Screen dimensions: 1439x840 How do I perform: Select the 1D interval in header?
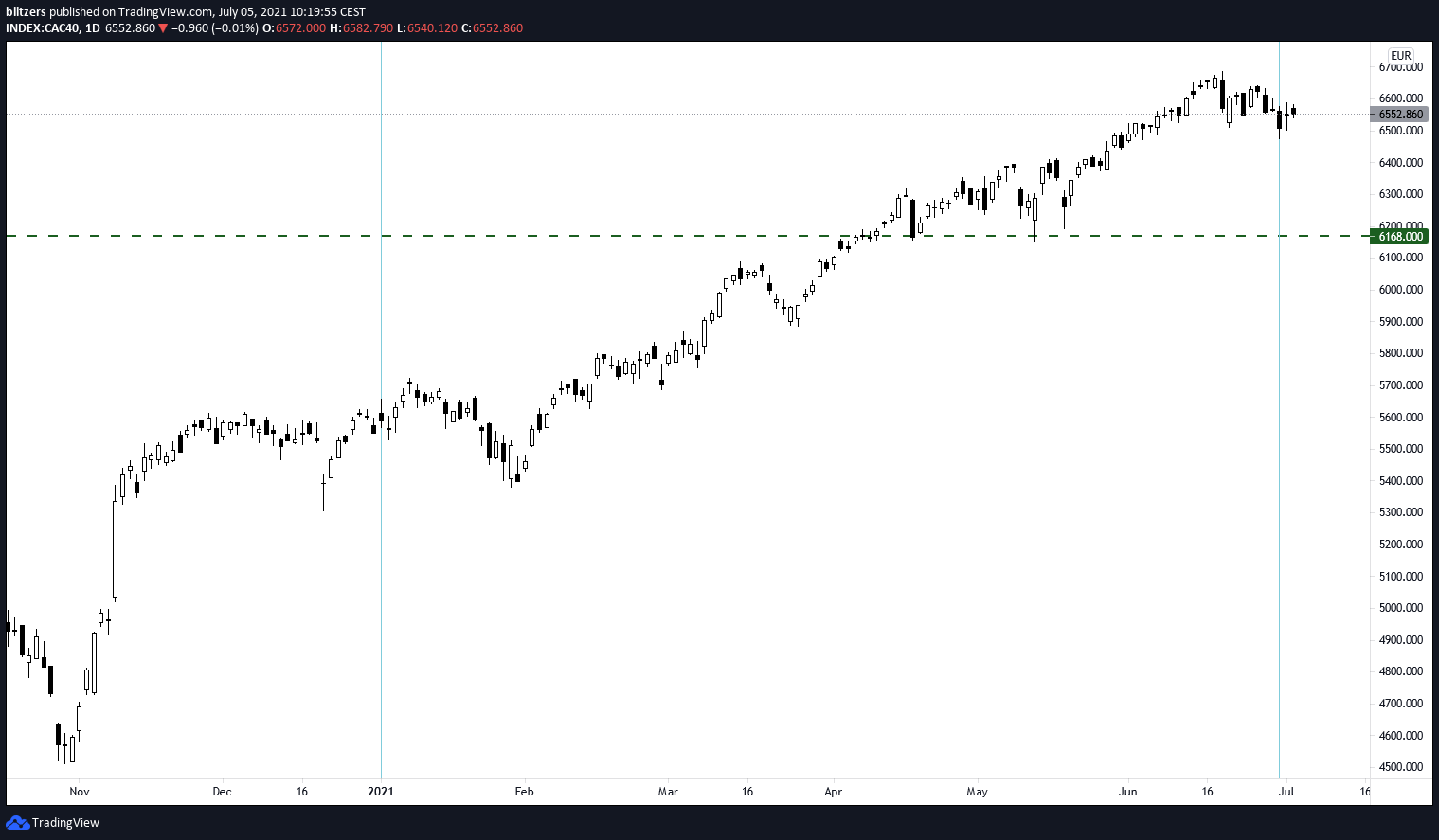[x=92, y=28]
